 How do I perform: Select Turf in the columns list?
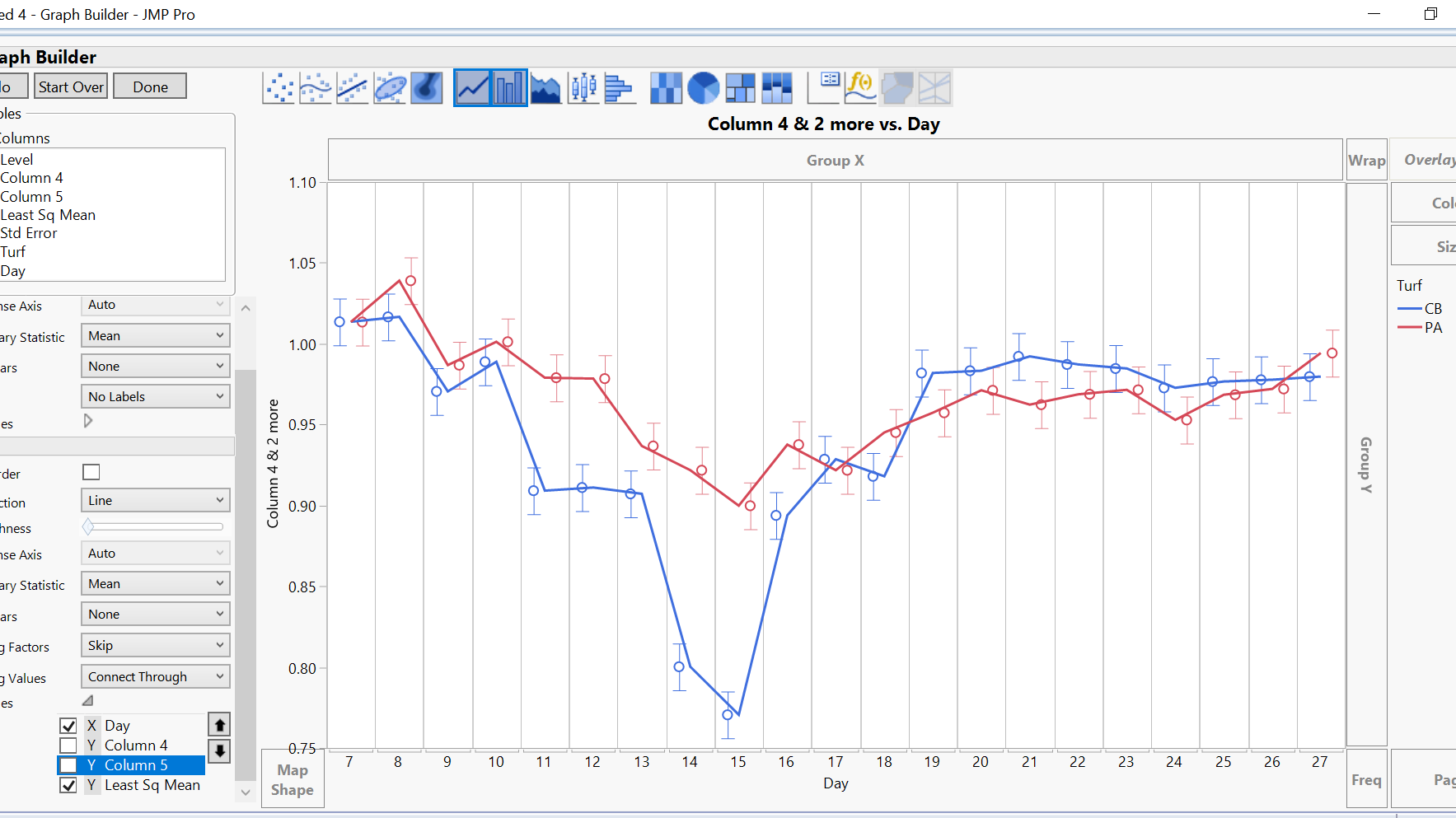pyautogui.click(x=13, y=252)
